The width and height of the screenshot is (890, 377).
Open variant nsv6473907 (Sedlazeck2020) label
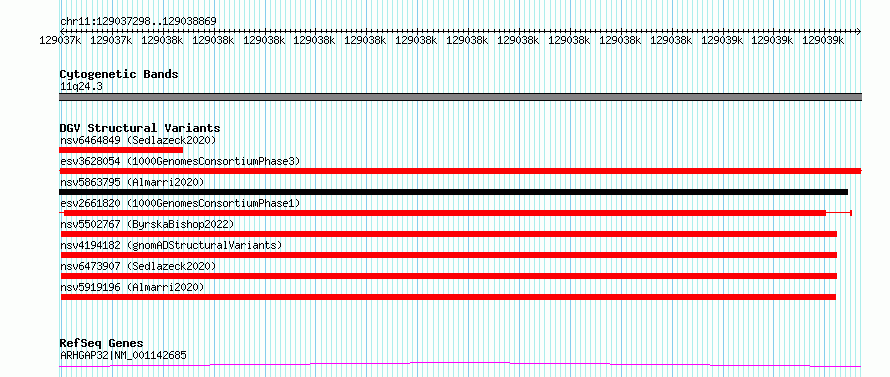[138, 266]
